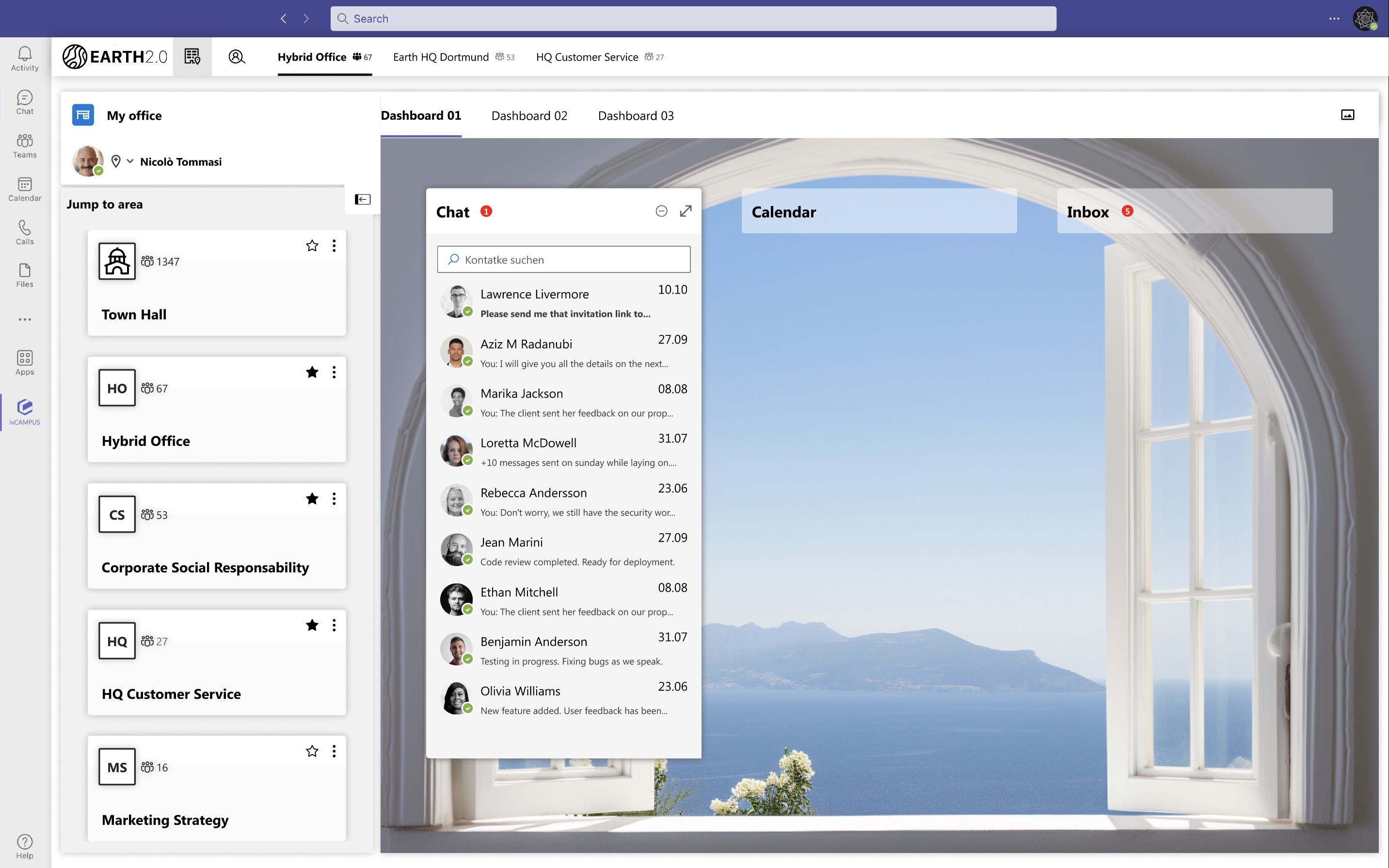This screenshot has width=1389, height=868.
Task: Minimize the Chat widget
Action: pyautogui.click(x=661, y=211)
